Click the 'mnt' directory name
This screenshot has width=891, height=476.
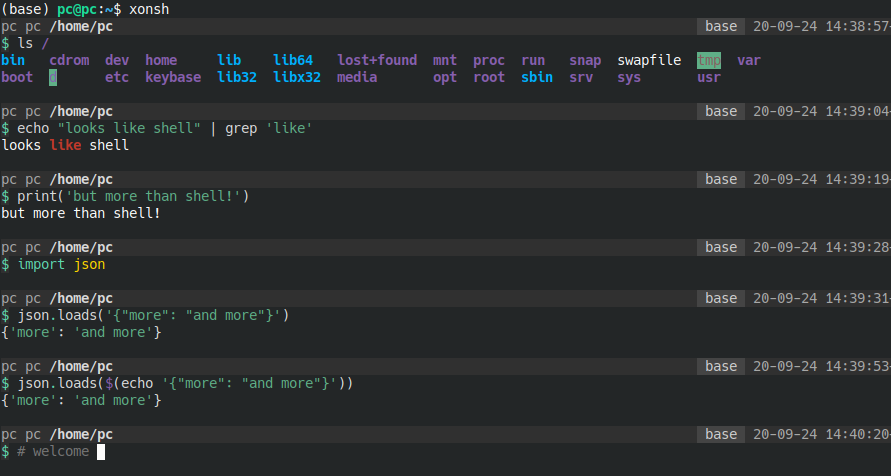coord(445,60)
